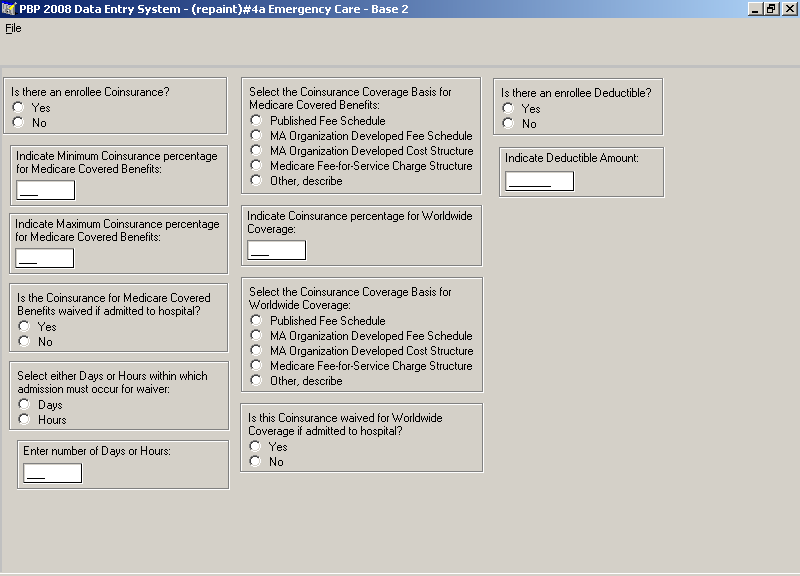Select Medicare Fee-for-Service Charge Structure for Worldwide Coverage

[x=256, y=365]
